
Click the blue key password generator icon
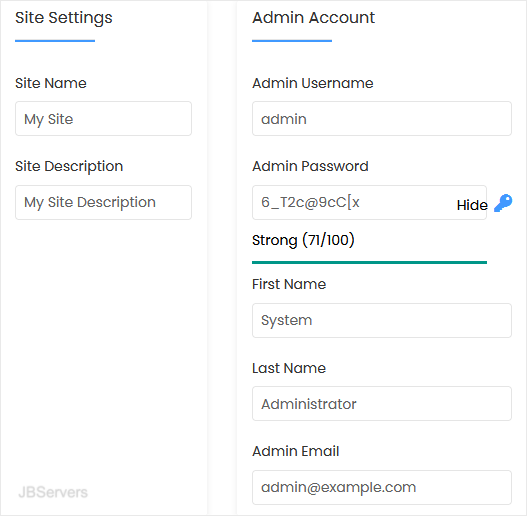(503, 203)
